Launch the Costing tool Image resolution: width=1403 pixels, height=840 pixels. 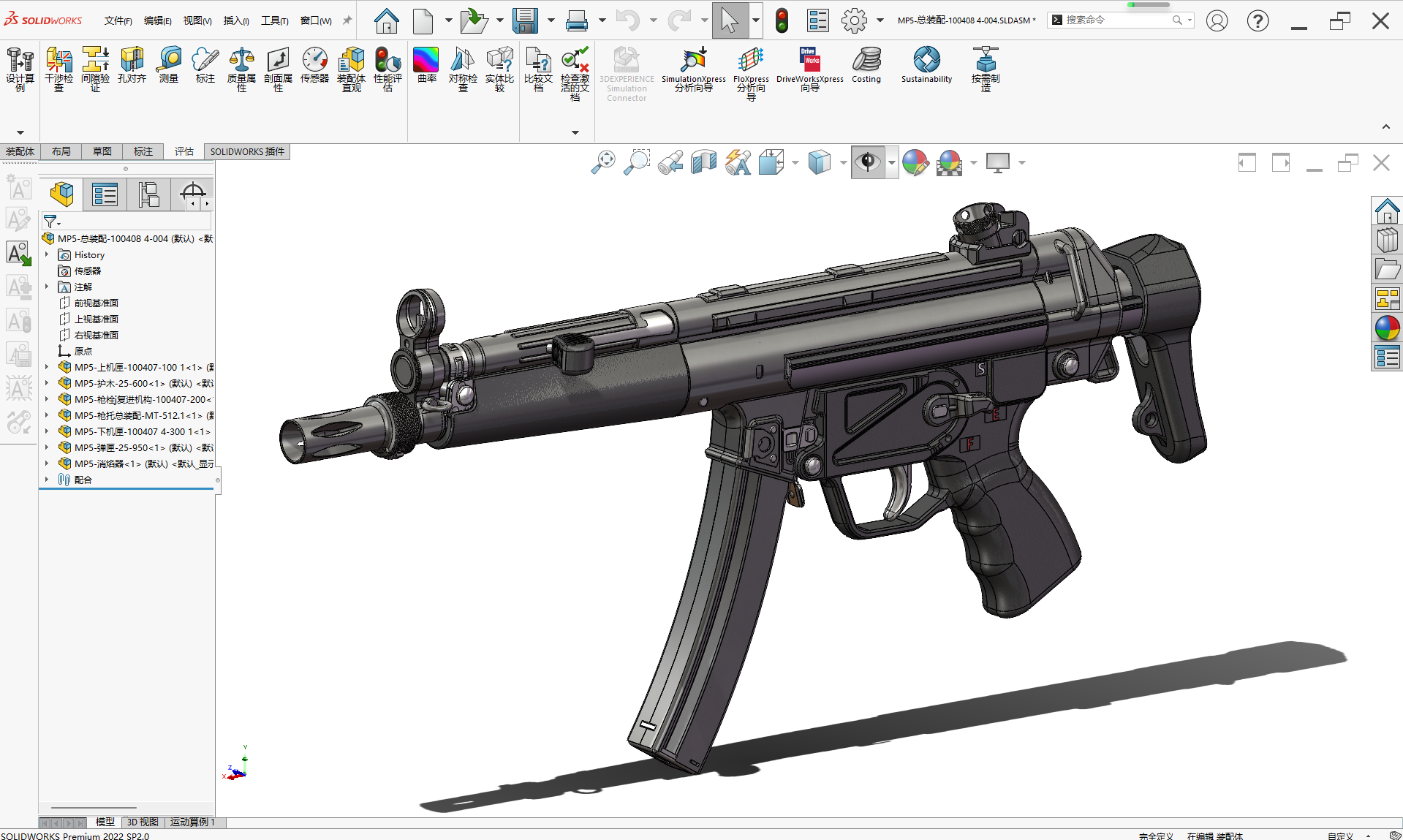coord(866,66)
